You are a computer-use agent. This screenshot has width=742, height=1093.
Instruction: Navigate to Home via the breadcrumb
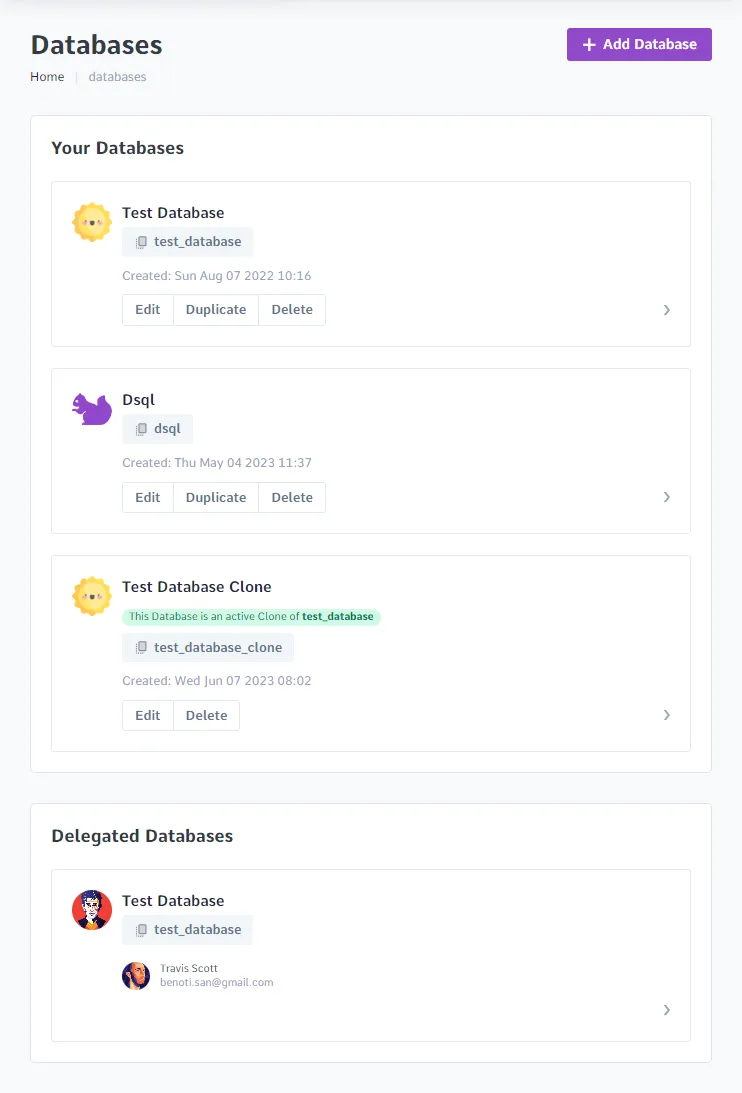pyautogui.click(x=47, y=76)
